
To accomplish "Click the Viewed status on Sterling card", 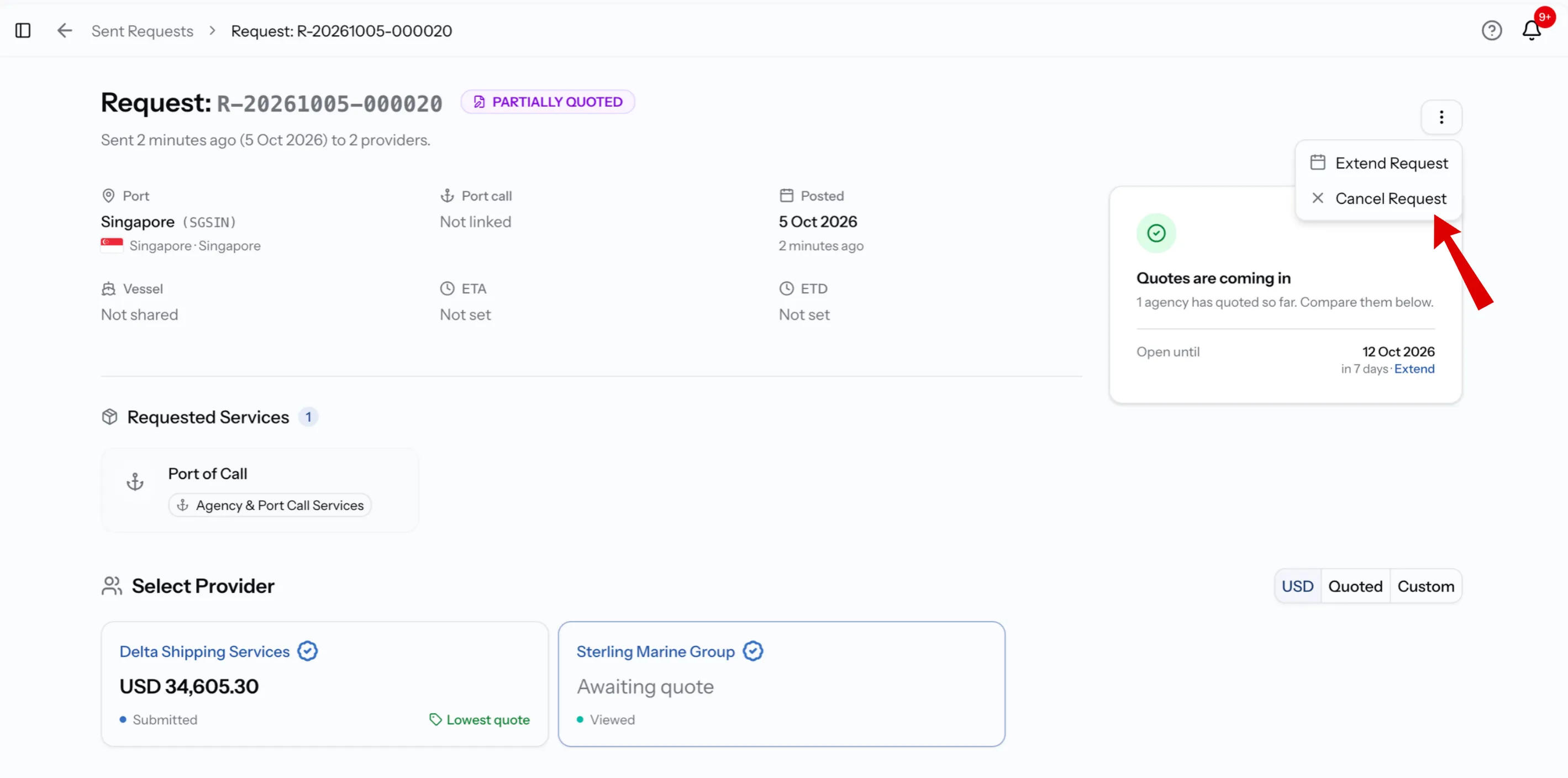I will click(x=606, y=719).
